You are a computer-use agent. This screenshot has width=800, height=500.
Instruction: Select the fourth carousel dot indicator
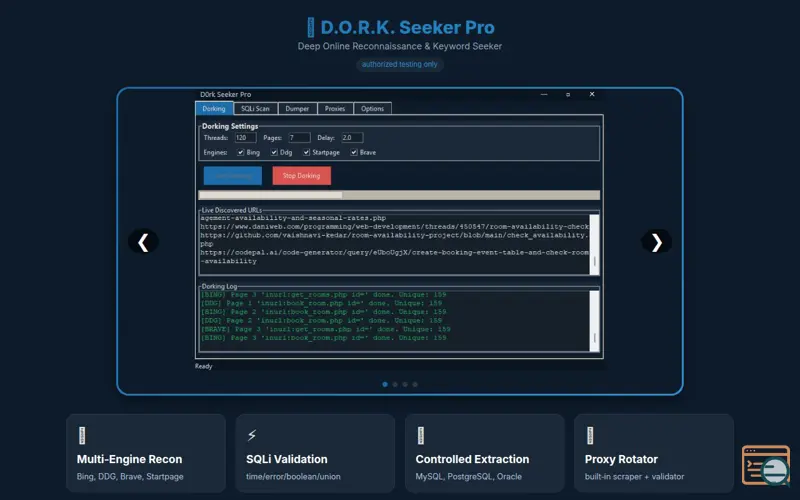click(415, 385)
